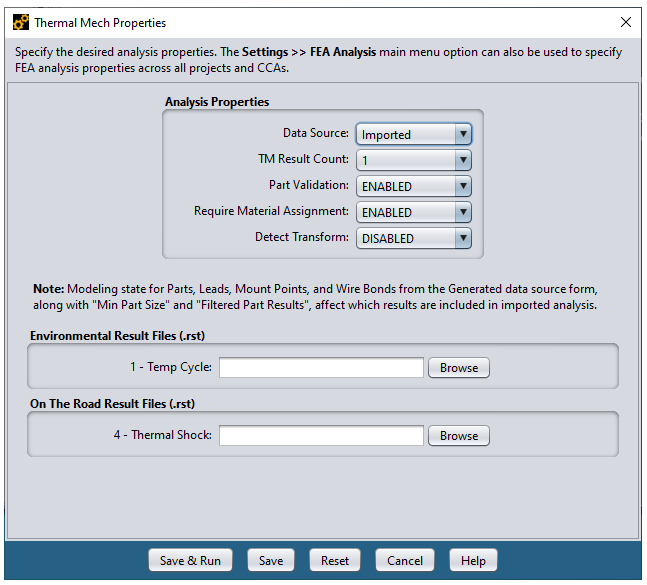Browse for the Thermal Shock result file
The image size is (647, 585).
(x=459, y=435)
